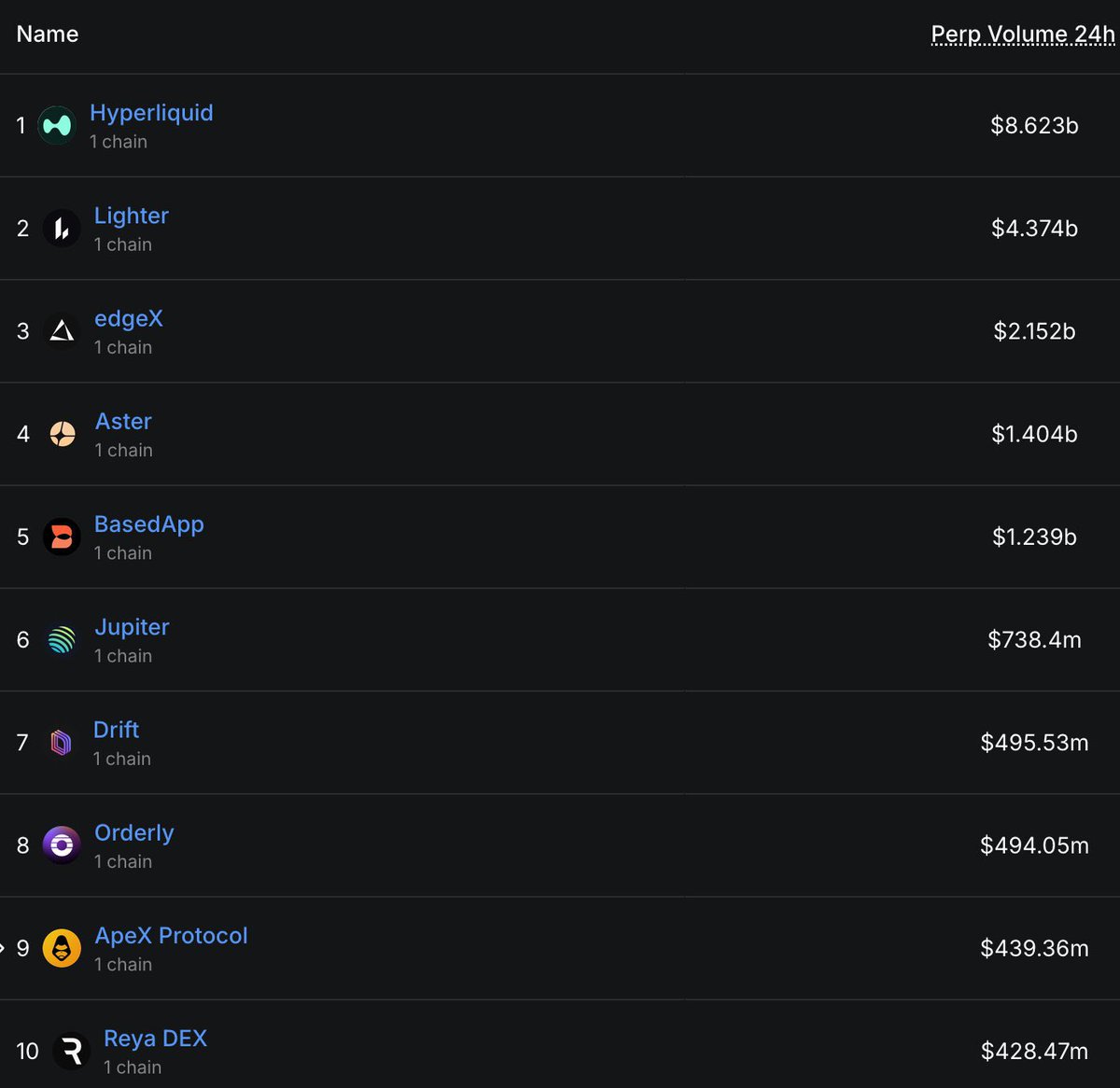Click rank number 10 beside Reya DEX
Screen dimensions: 1120x1088
pyautogui.click(x=27, y=1052)
